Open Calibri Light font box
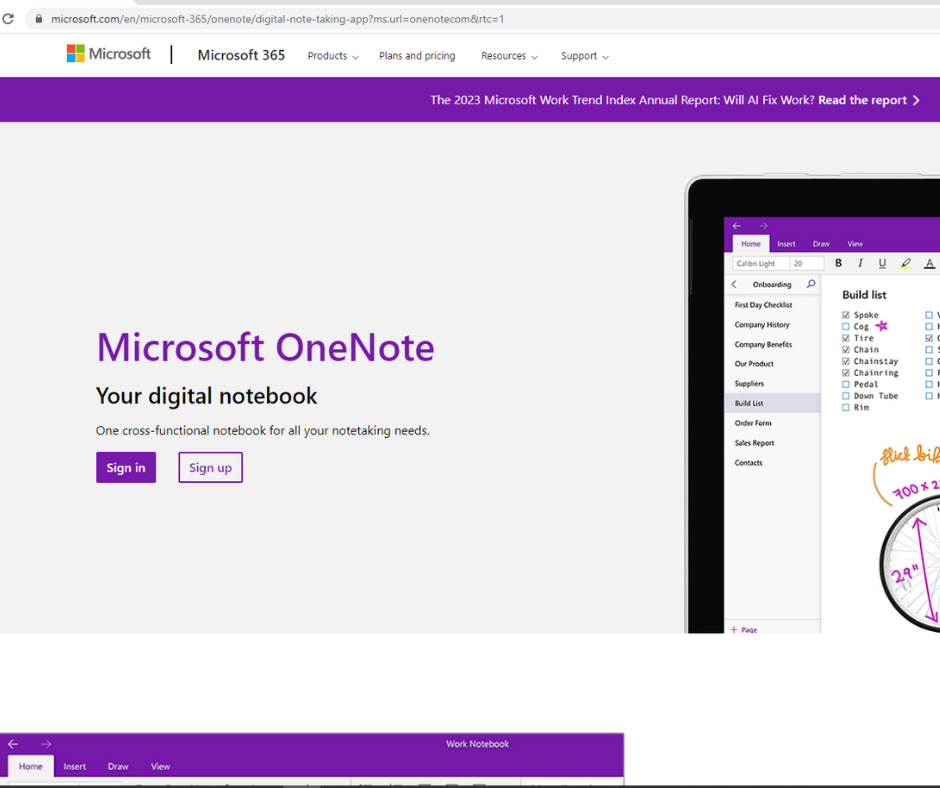This screenshot has width=940, height=788. click(761, 263)
